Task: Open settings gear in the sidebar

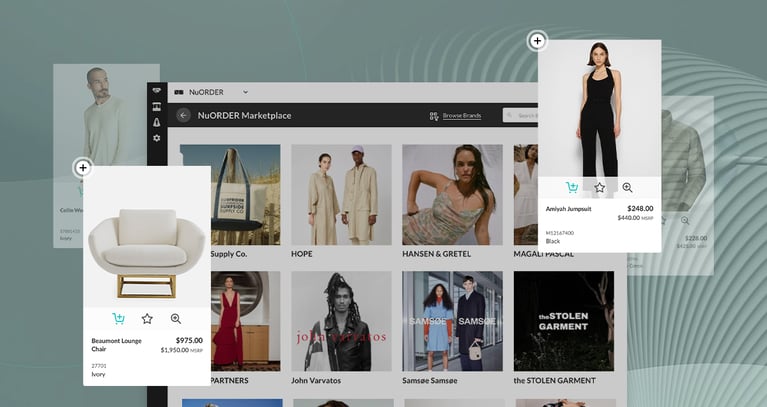Action: 157,138
